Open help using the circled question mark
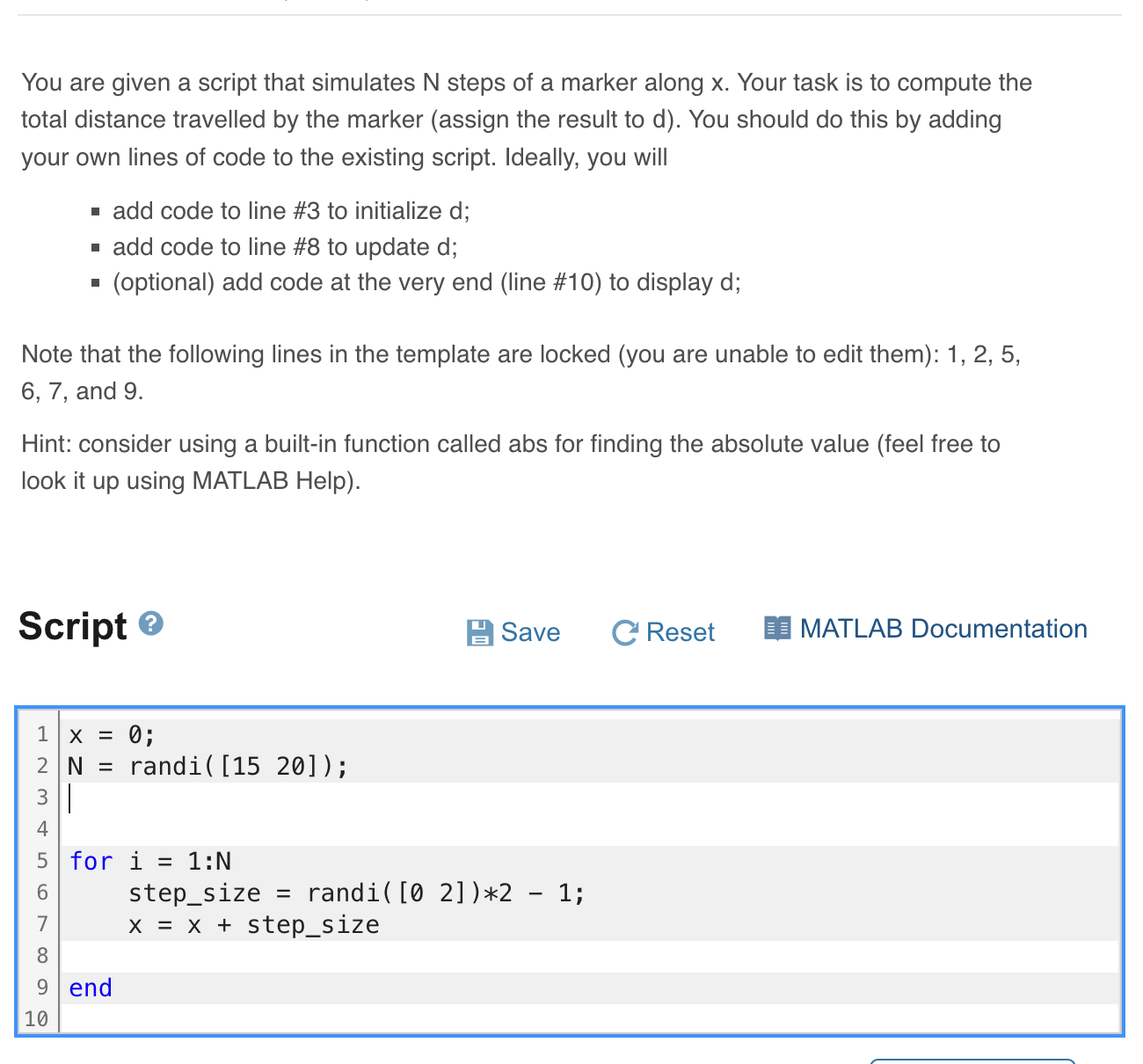Viewport: 1143px width, 1064px height. [149, 624]
